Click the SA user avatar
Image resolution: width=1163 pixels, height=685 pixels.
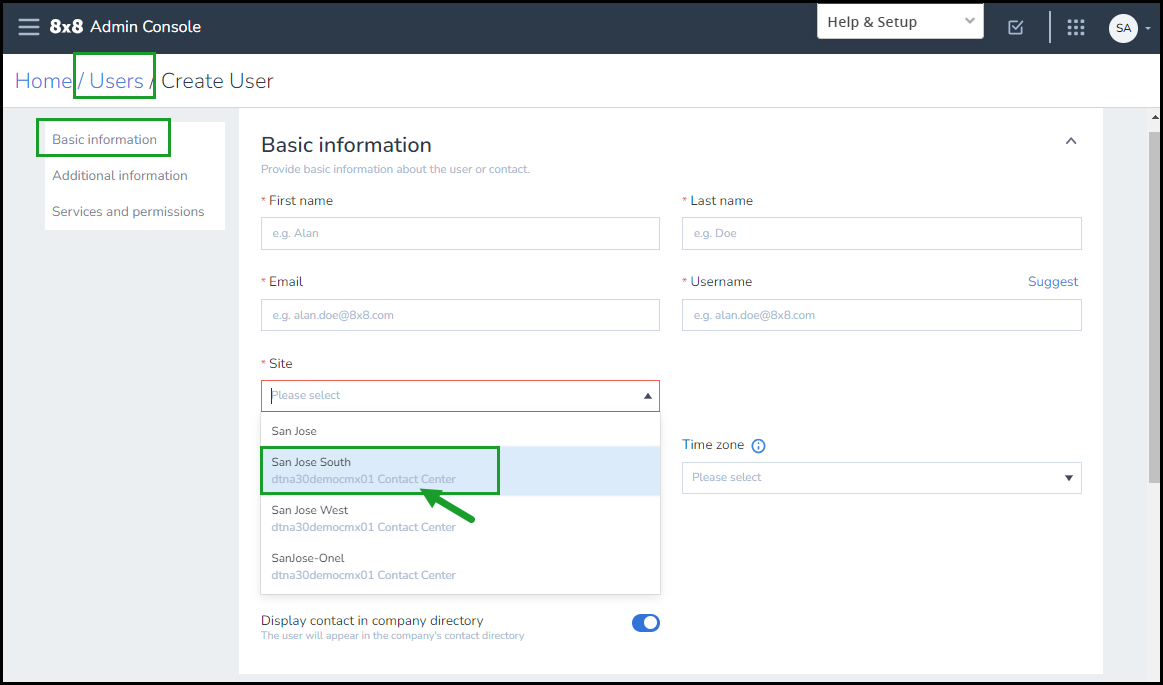point(1123,28)
